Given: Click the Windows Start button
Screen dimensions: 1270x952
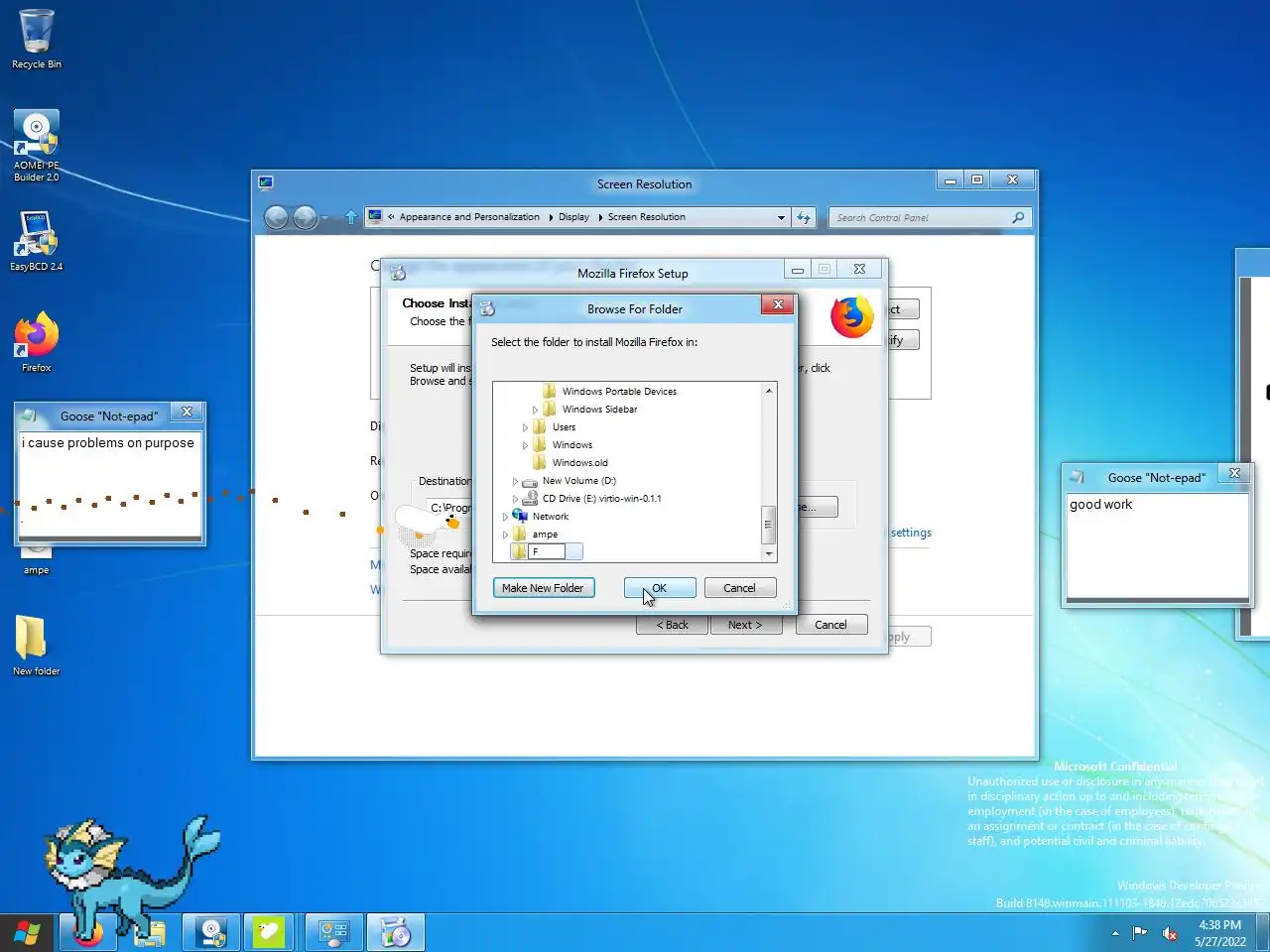Looking at the screenshot, I should point(27,933).
